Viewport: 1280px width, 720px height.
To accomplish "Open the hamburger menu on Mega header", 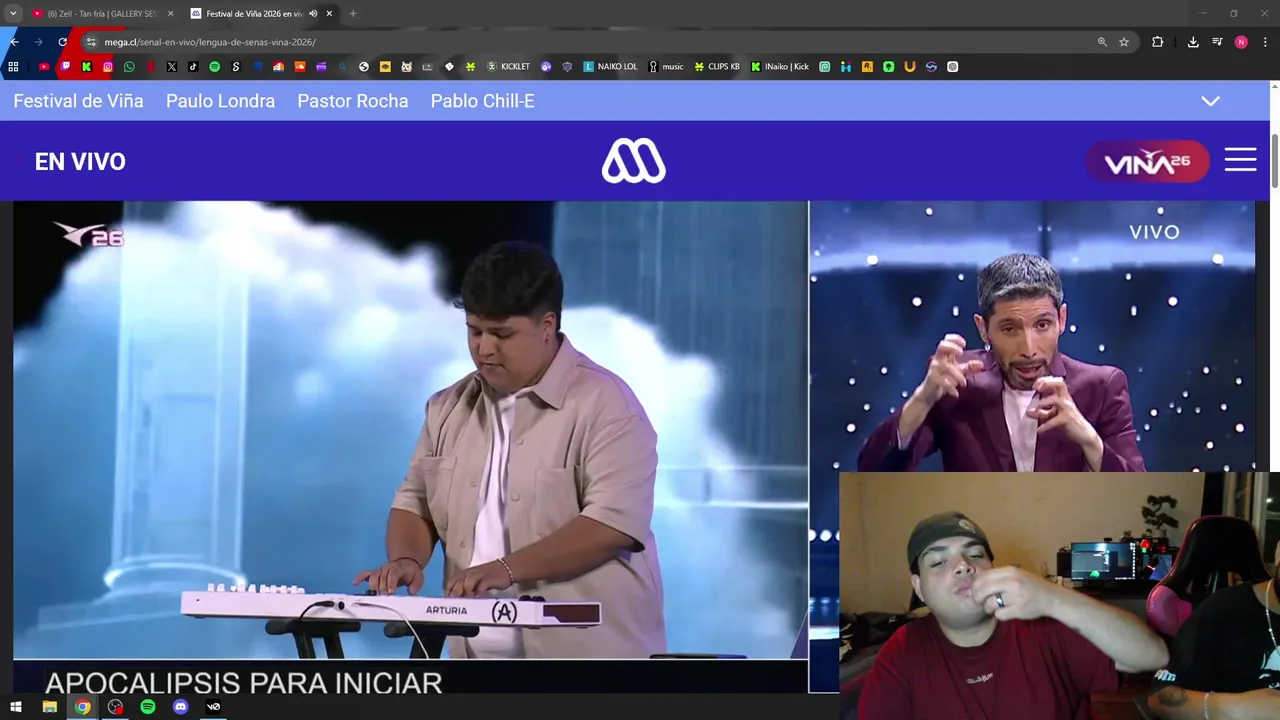I will coord(1240,160).
